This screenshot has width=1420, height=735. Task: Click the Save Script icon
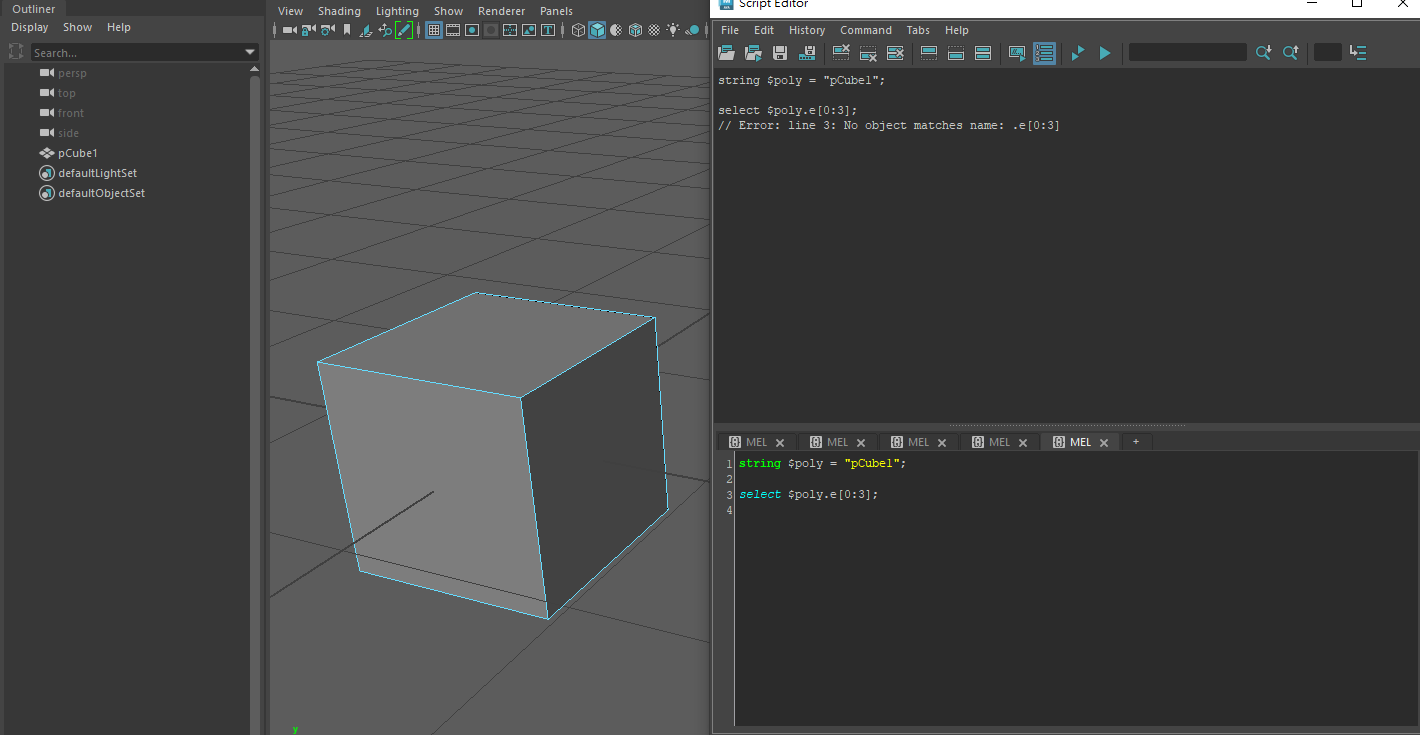(x=780, y=53)
